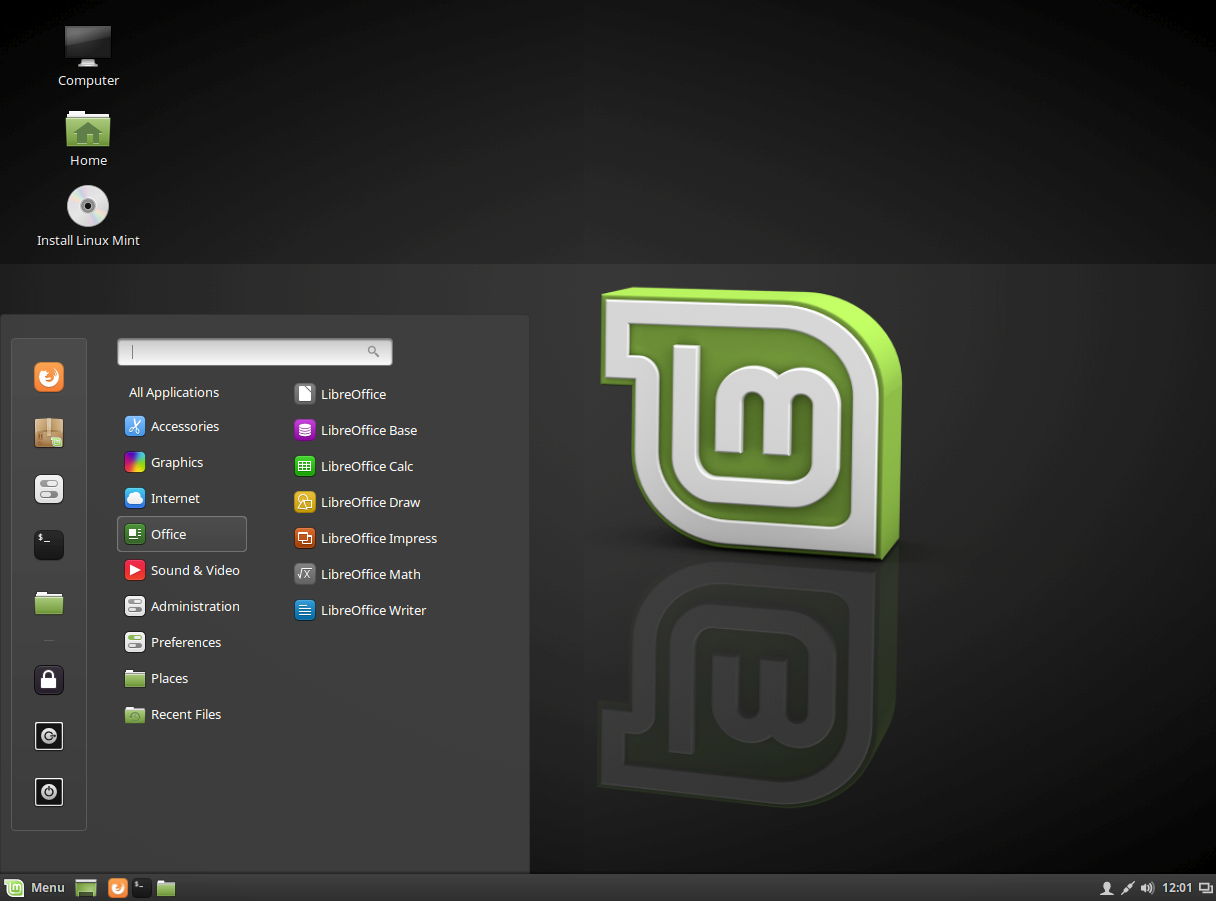Image resolution: width=1216 pixels, height=901 pixels.
Task: Start LibreOffice Impress
Action: (x=379, y=538)
